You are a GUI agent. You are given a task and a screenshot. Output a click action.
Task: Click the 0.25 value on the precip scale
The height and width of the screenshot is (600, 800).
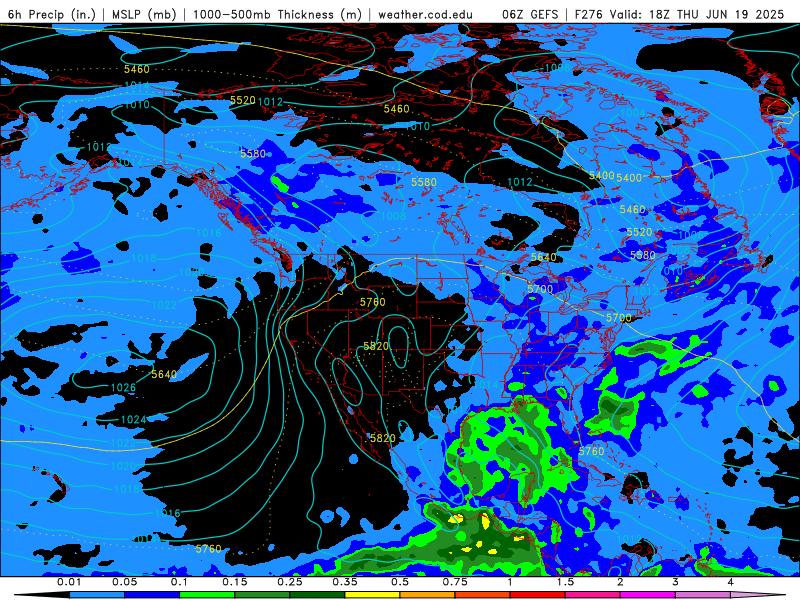click(290, 582)
